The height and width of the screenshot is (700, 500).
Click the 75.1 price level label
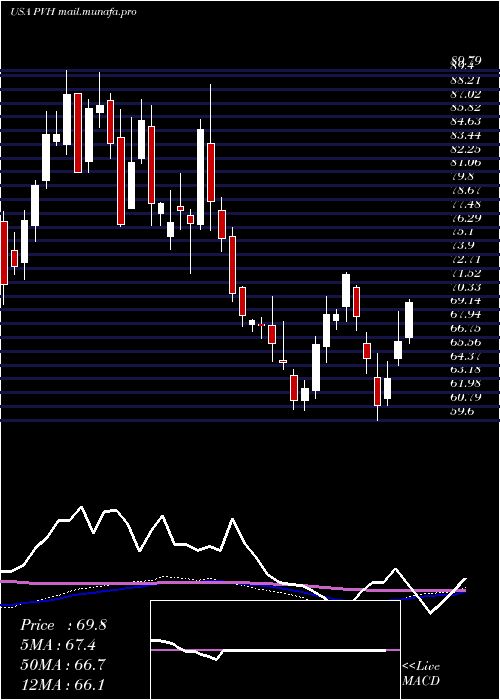tap(462, 232)
